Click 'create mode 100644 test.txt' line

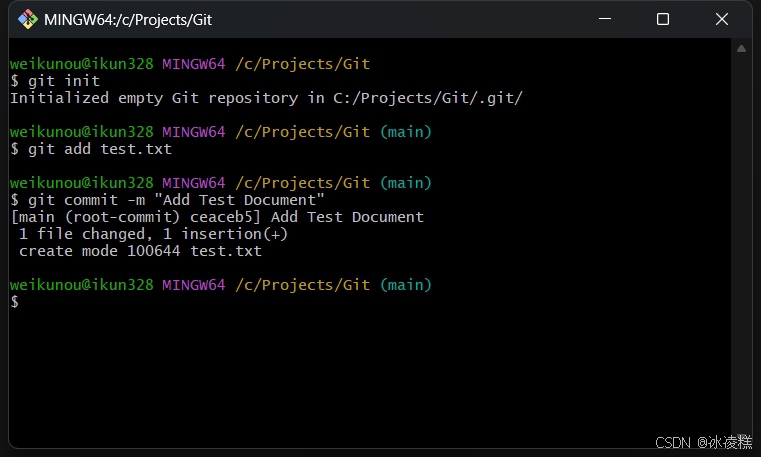[x=140, y=251]
